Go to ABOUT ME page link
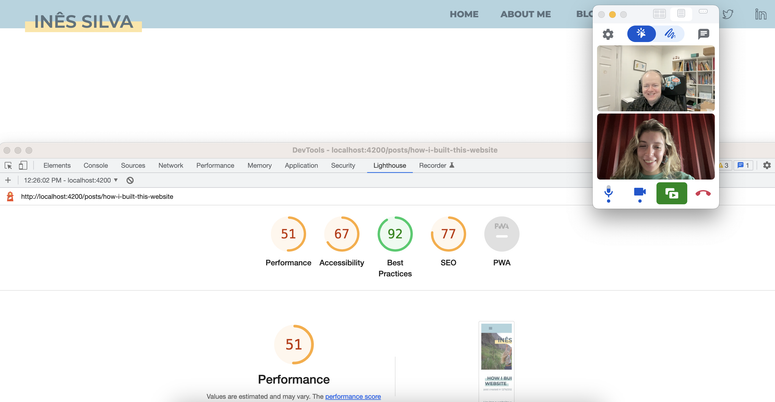This screenshot has width=775, height=402. point(525,14)
